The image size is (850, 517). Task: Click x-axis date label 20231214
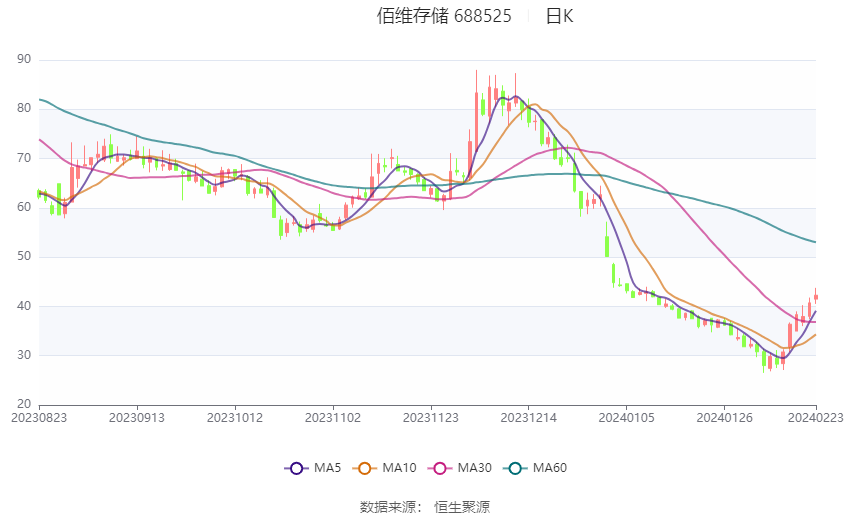click(529, 418)
